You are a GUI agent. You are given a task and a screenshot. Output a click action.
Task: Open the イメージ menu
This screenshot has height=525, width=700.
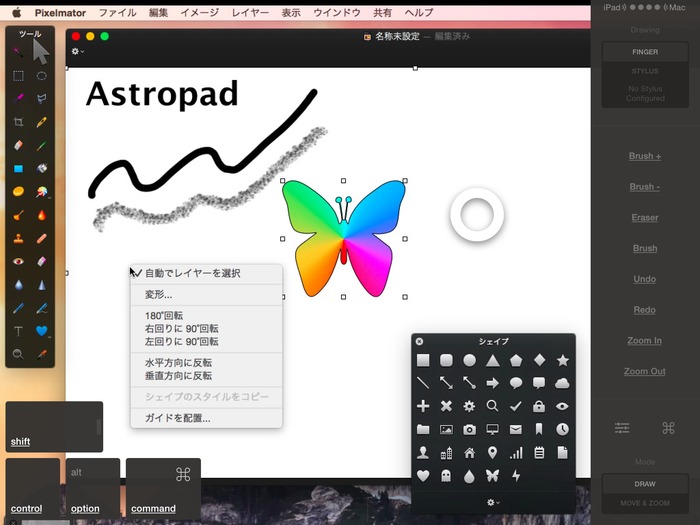coord(200,12)
